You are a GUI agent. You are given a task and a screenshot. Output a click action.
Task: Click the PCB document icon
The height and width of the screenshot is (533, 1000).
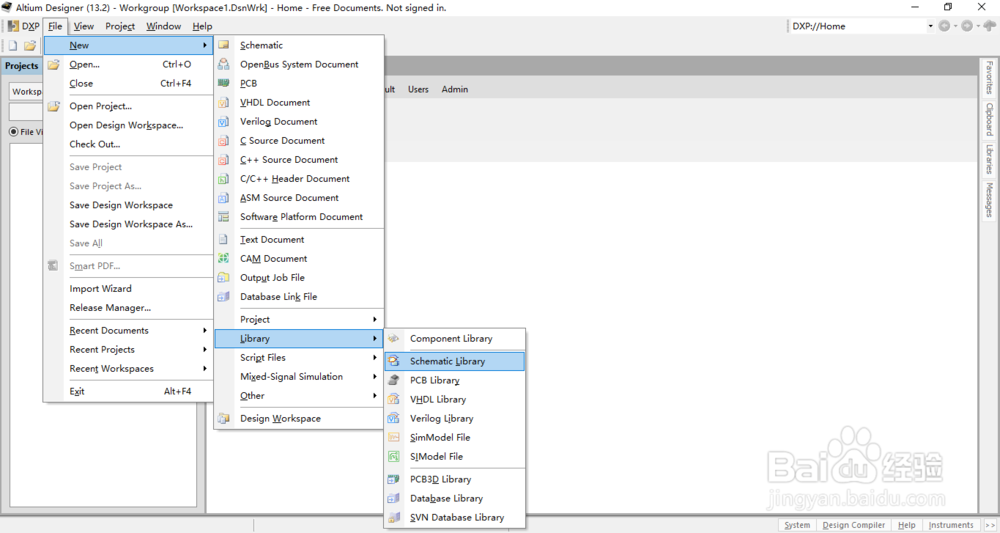click(223, 83)
